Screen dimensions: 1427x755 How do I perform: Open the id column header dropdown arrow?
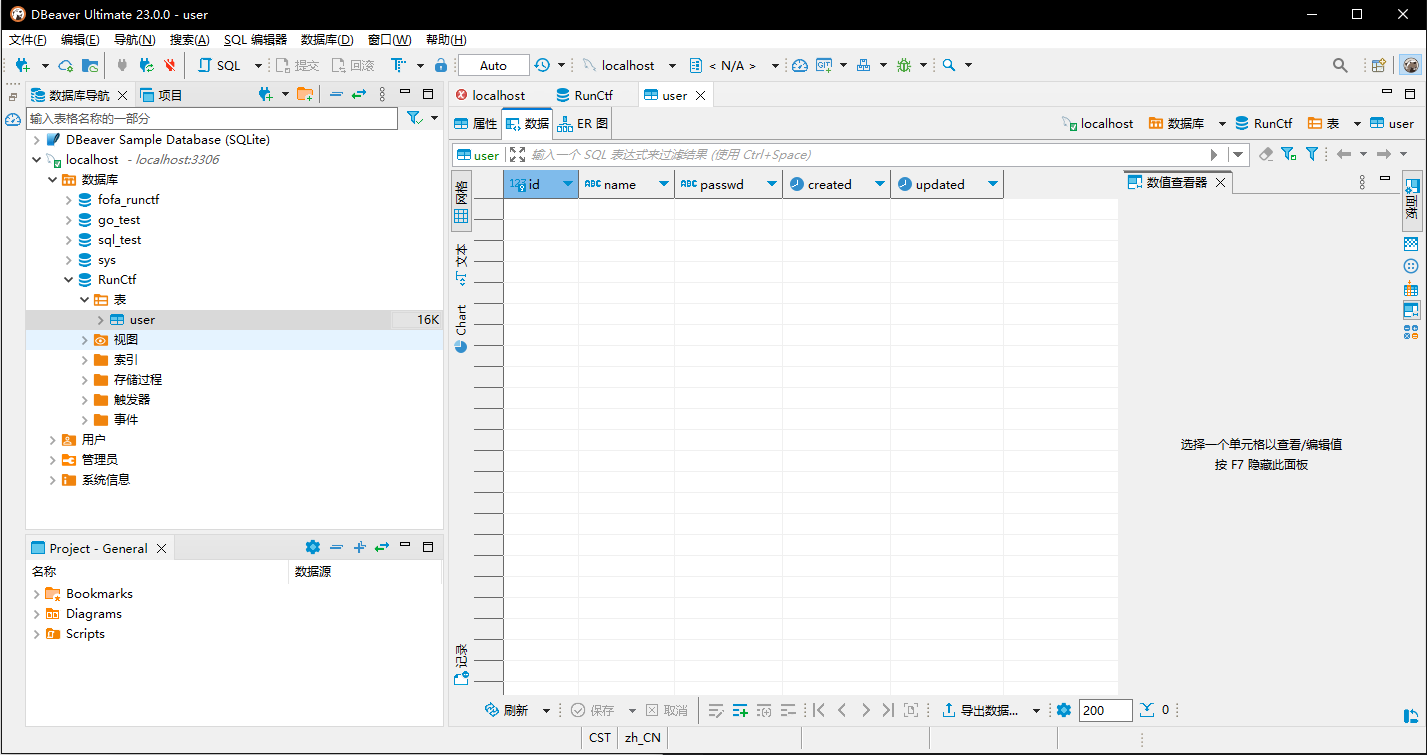568,184
